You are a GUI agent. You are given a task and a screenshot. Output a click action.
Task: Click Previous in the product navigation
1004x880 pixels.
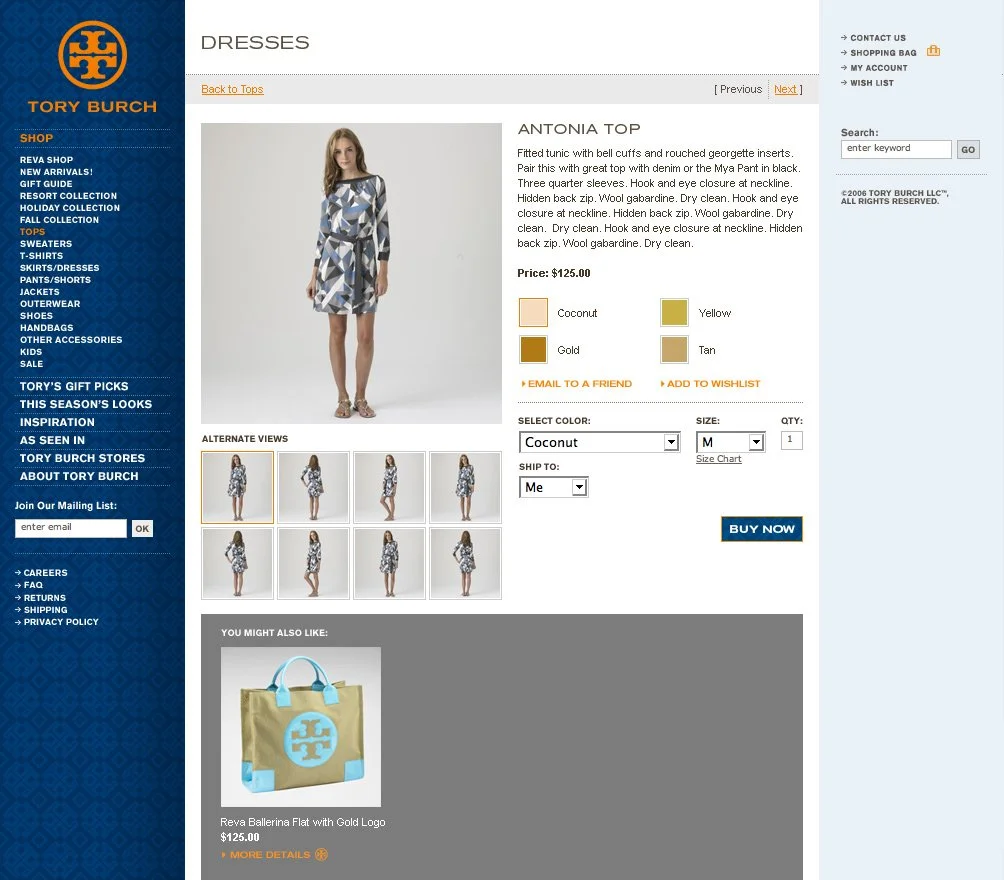click(x=741, y=89)
